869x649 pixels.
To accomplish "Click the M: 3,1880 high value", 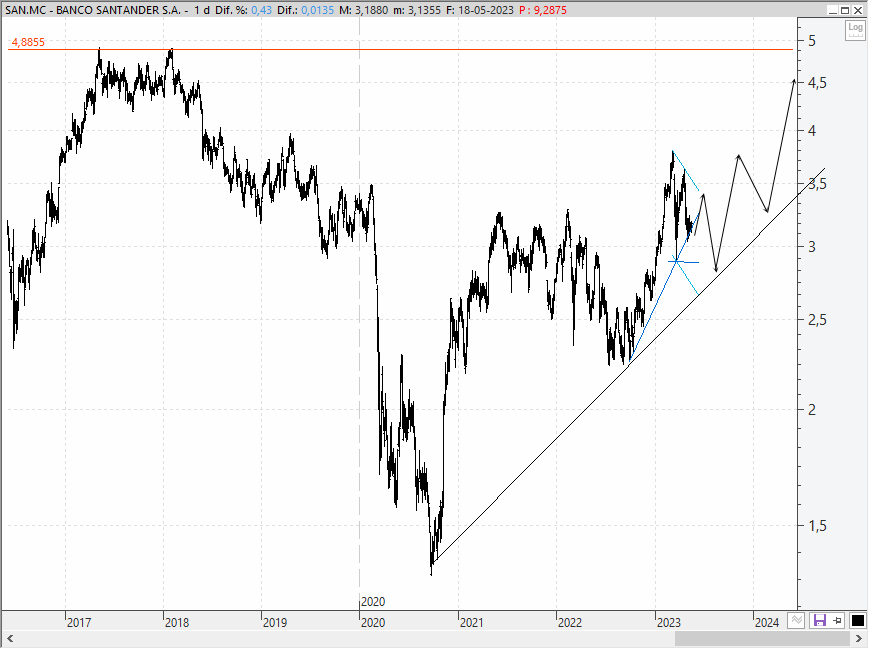I will tap(364, 10).
